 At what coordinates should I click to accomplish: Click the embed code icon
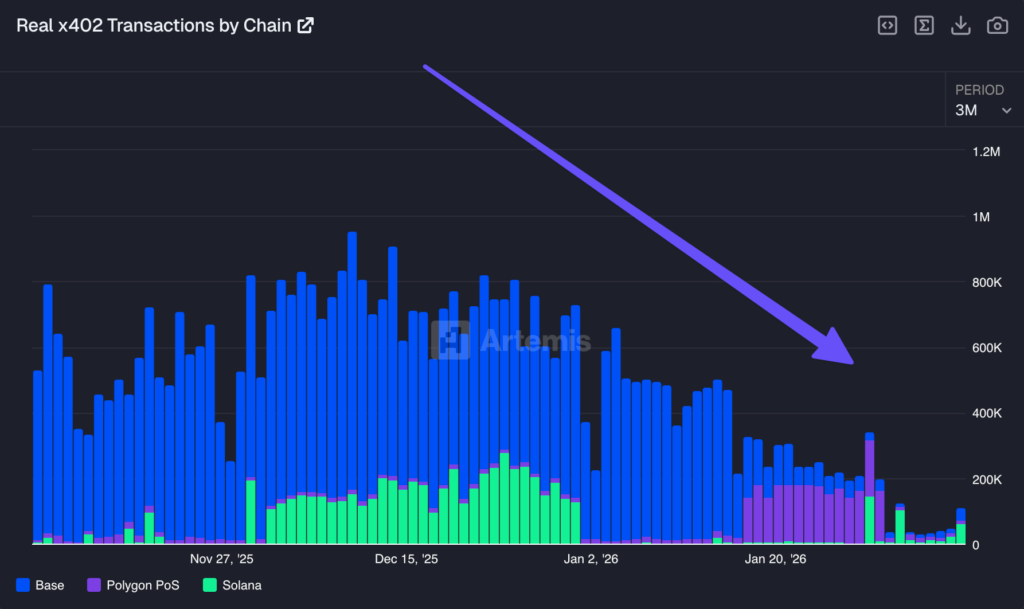(x=887, y=25)
